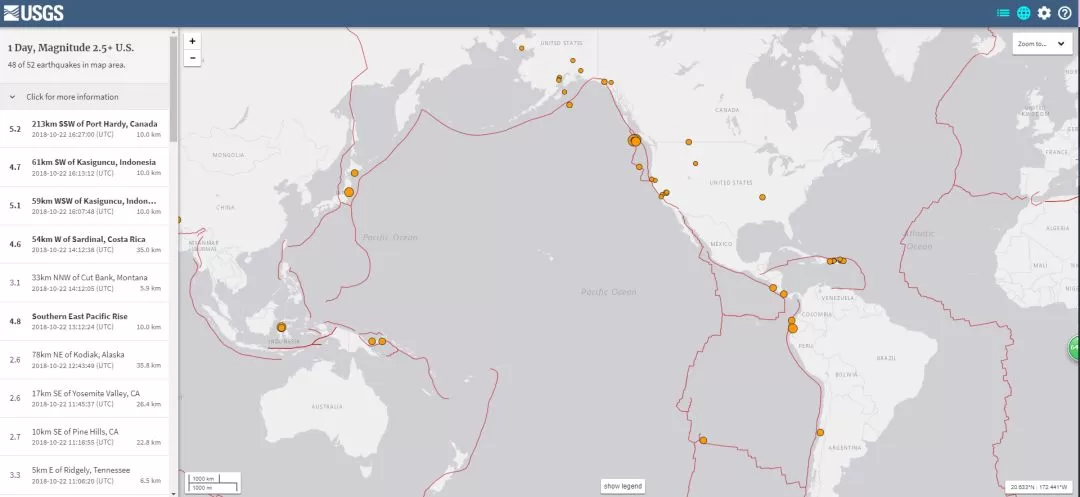The width and height of the screenshot is (1080, 497).
Task: Open the settings gear icon
Action: coord(1044,13)
